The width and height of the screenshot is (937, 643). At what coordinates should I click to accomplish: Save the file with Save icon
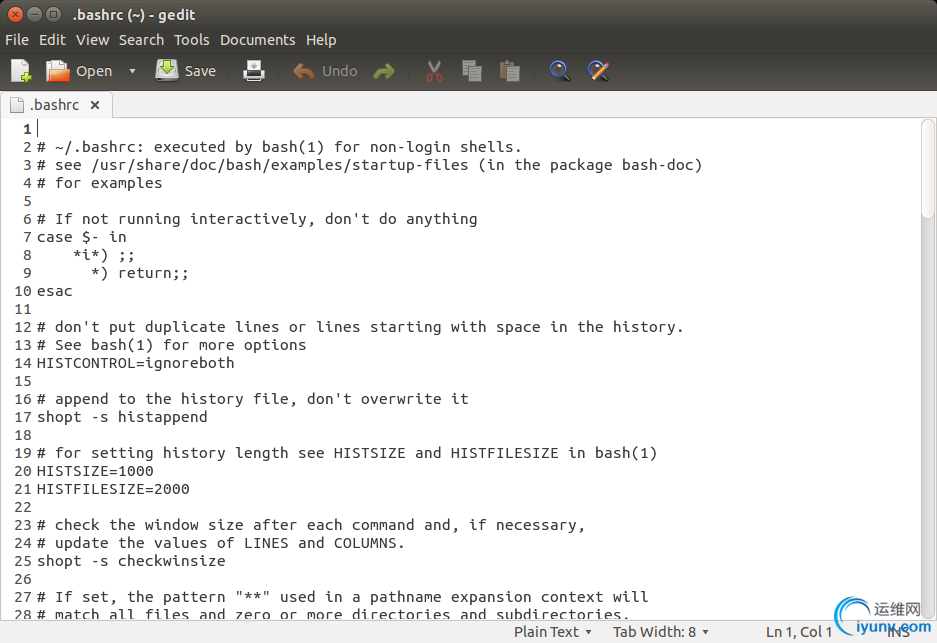click(167, 71)
